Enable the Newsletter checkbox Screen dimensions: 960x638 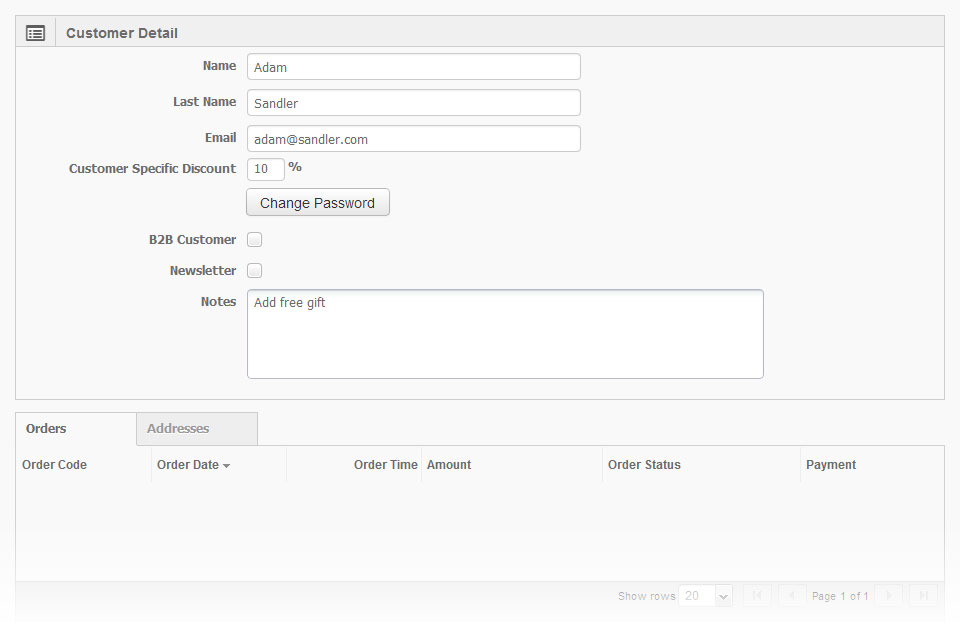[x=255, y=271]
